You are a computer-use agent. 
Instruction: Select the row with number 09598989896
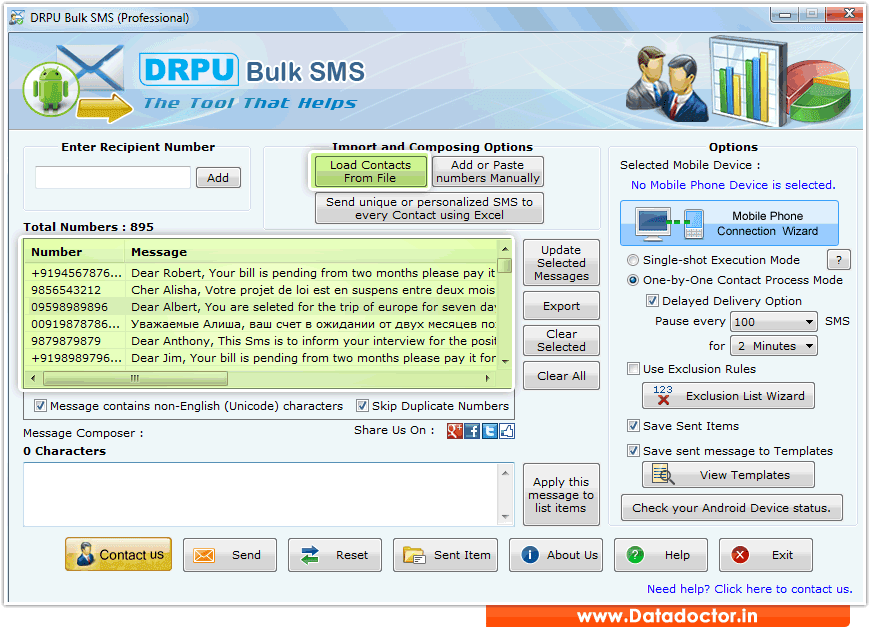[x=261, y=307]
